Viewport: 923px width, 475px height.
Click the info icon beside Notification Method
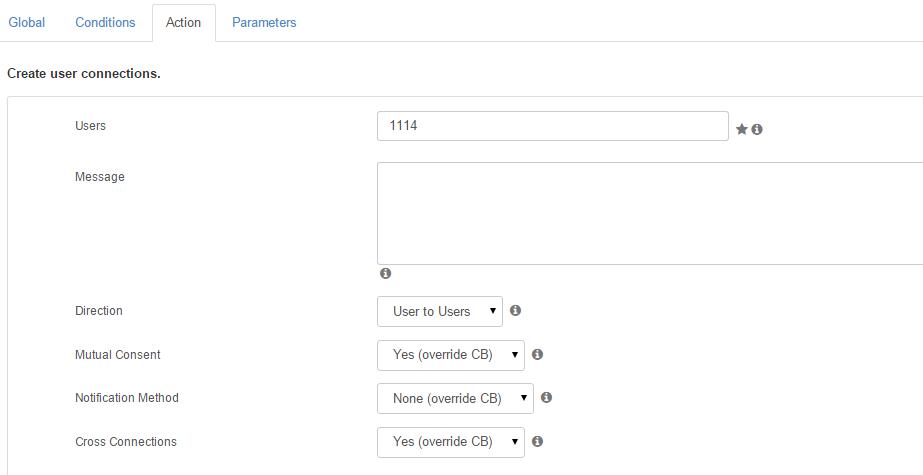point(546,397)
